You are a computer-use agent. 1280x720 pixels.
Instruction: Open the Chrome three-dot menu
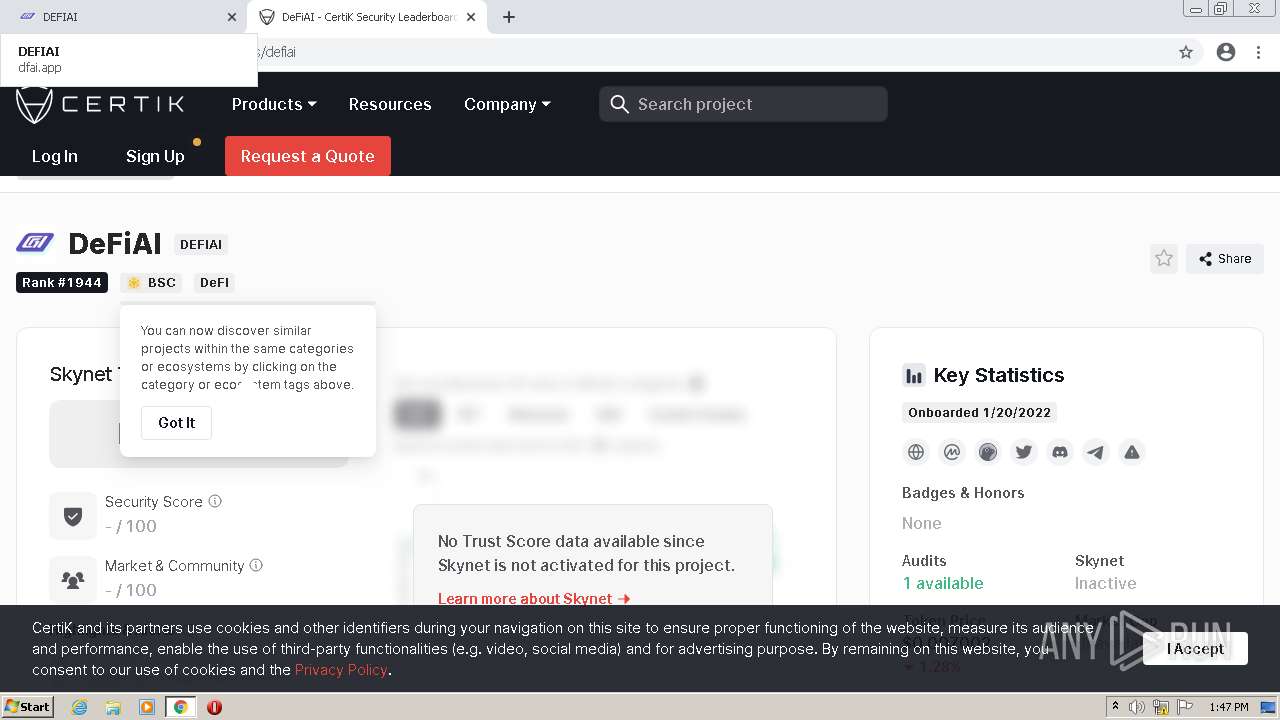pos(1258,52)
